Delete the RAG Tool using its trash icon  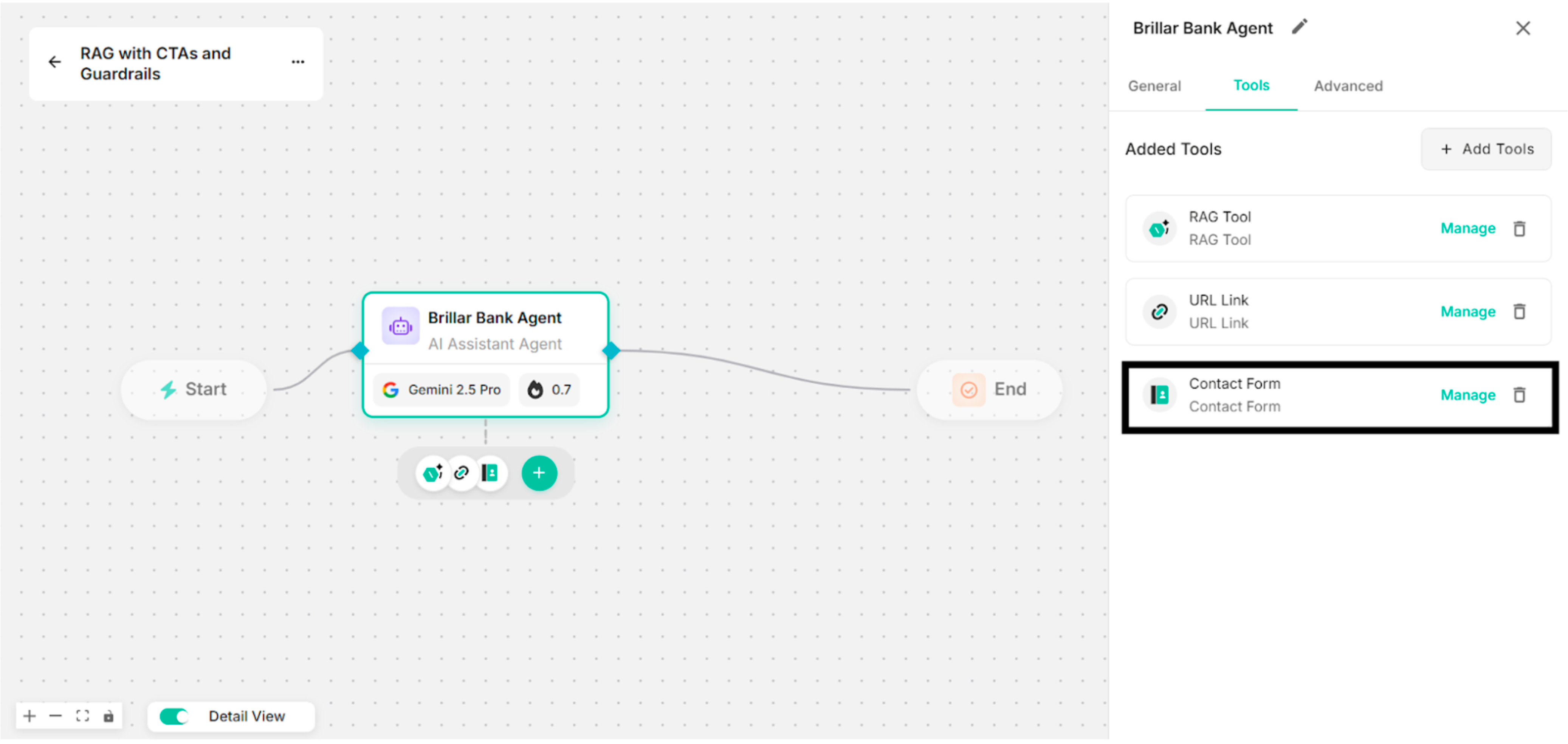coord(1520,228)
